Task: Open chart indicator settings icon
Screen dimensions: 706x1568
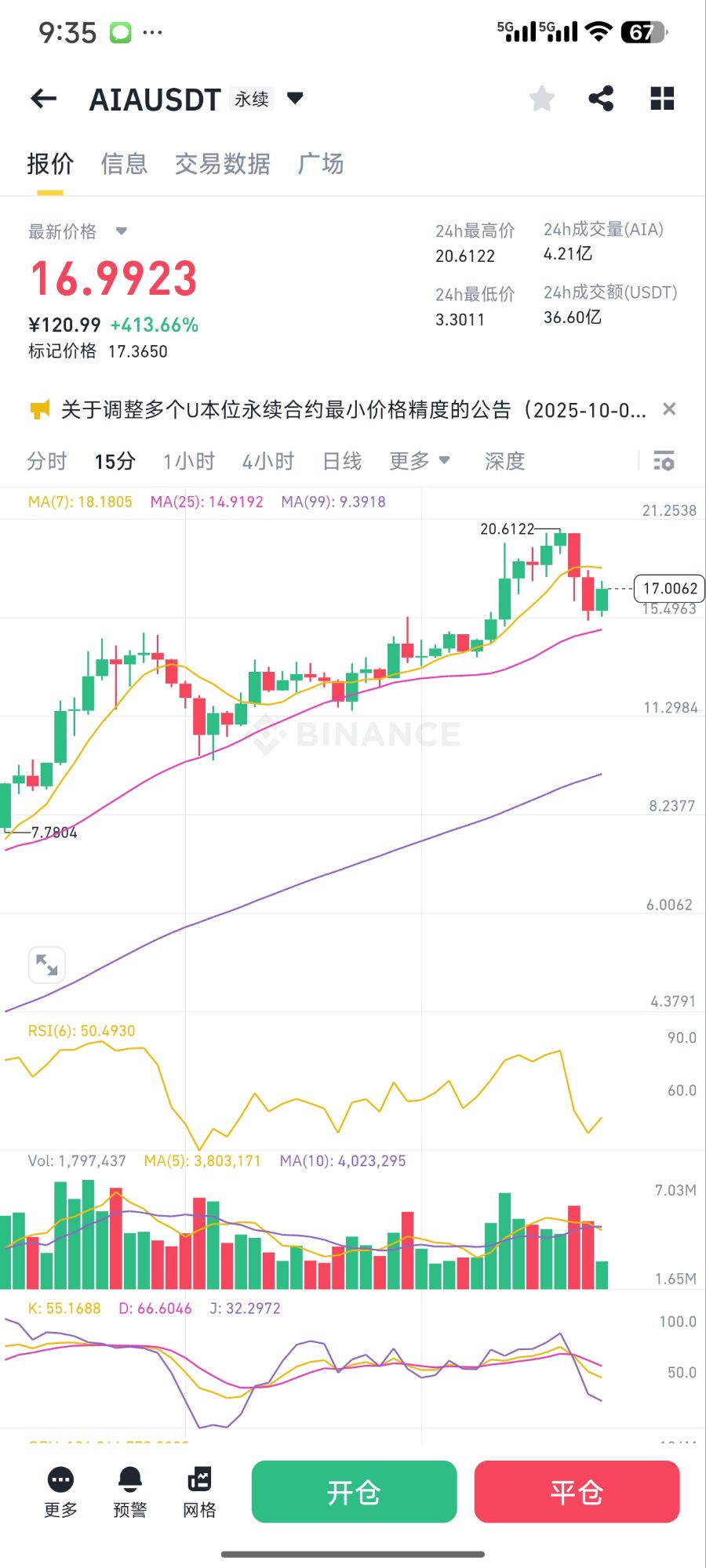Action: click(664, 461)
